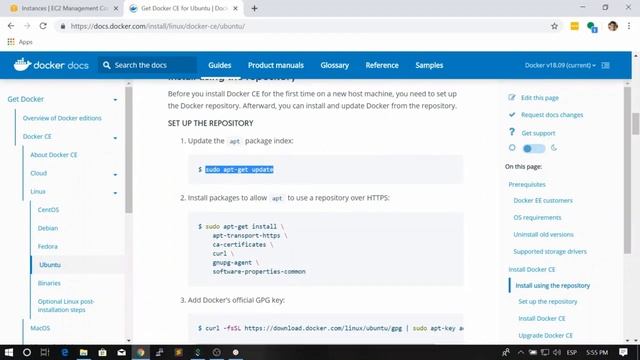Open File Explorer from the taskbar

click(84, 352)
